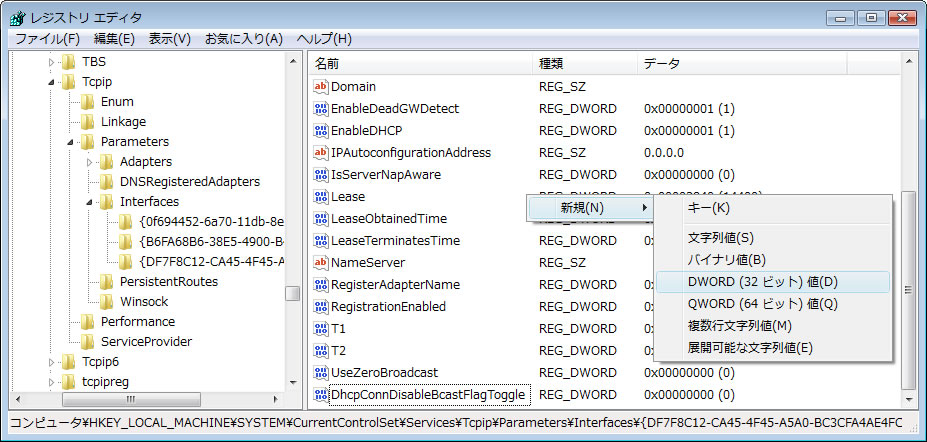Screen dimensions: 927x442
Task: Click the DWORD icon beside EnableDeadGWDetect
Action: pyautogui.click(x=320, y=109)
